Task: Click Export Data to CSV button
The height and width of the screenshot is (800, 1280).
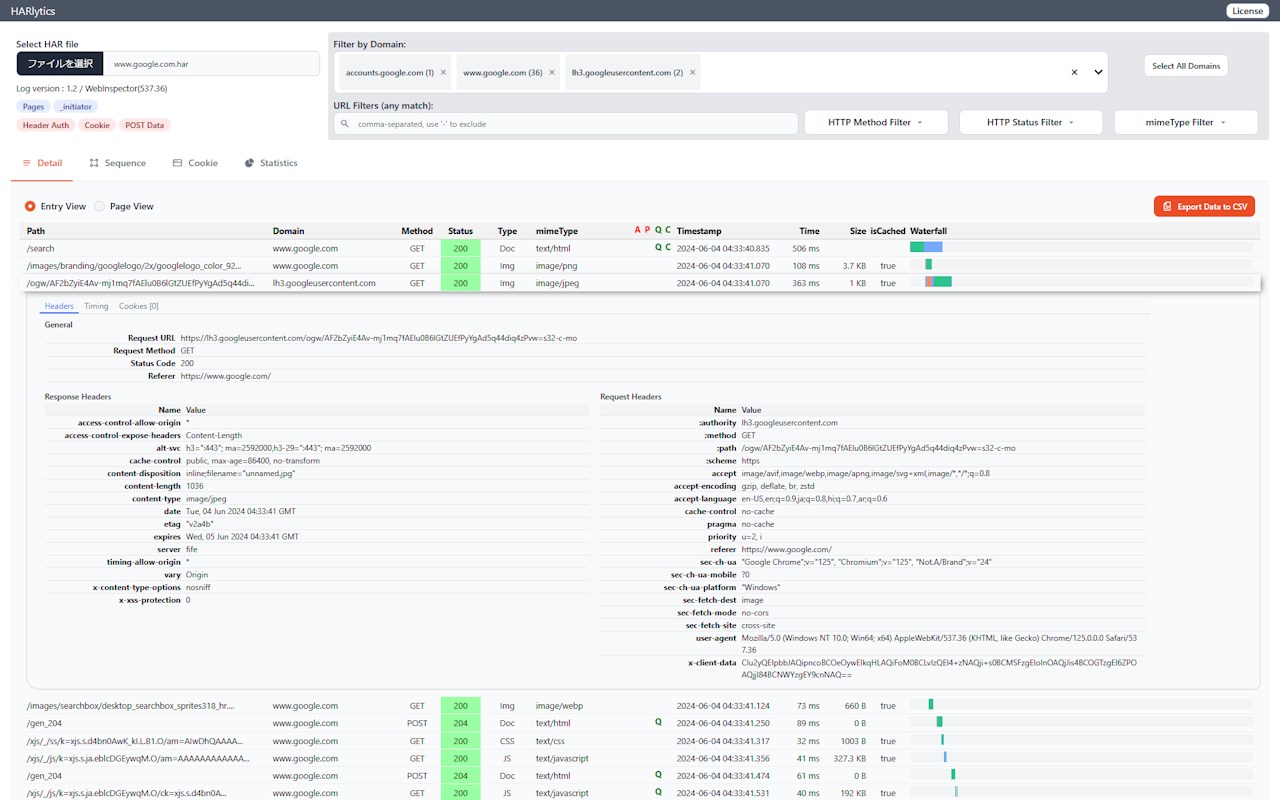Action: pos(1204,207)
